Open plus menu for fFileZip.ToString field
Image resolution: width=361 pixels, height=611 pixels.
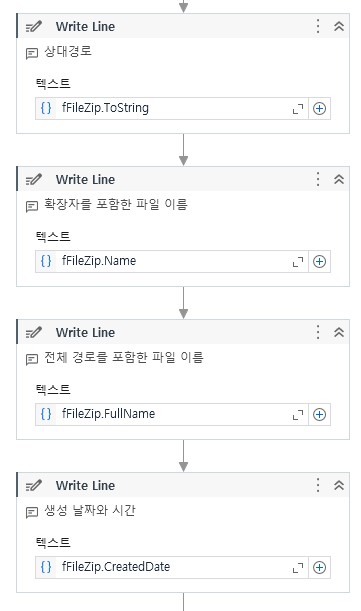pos(319,109)
